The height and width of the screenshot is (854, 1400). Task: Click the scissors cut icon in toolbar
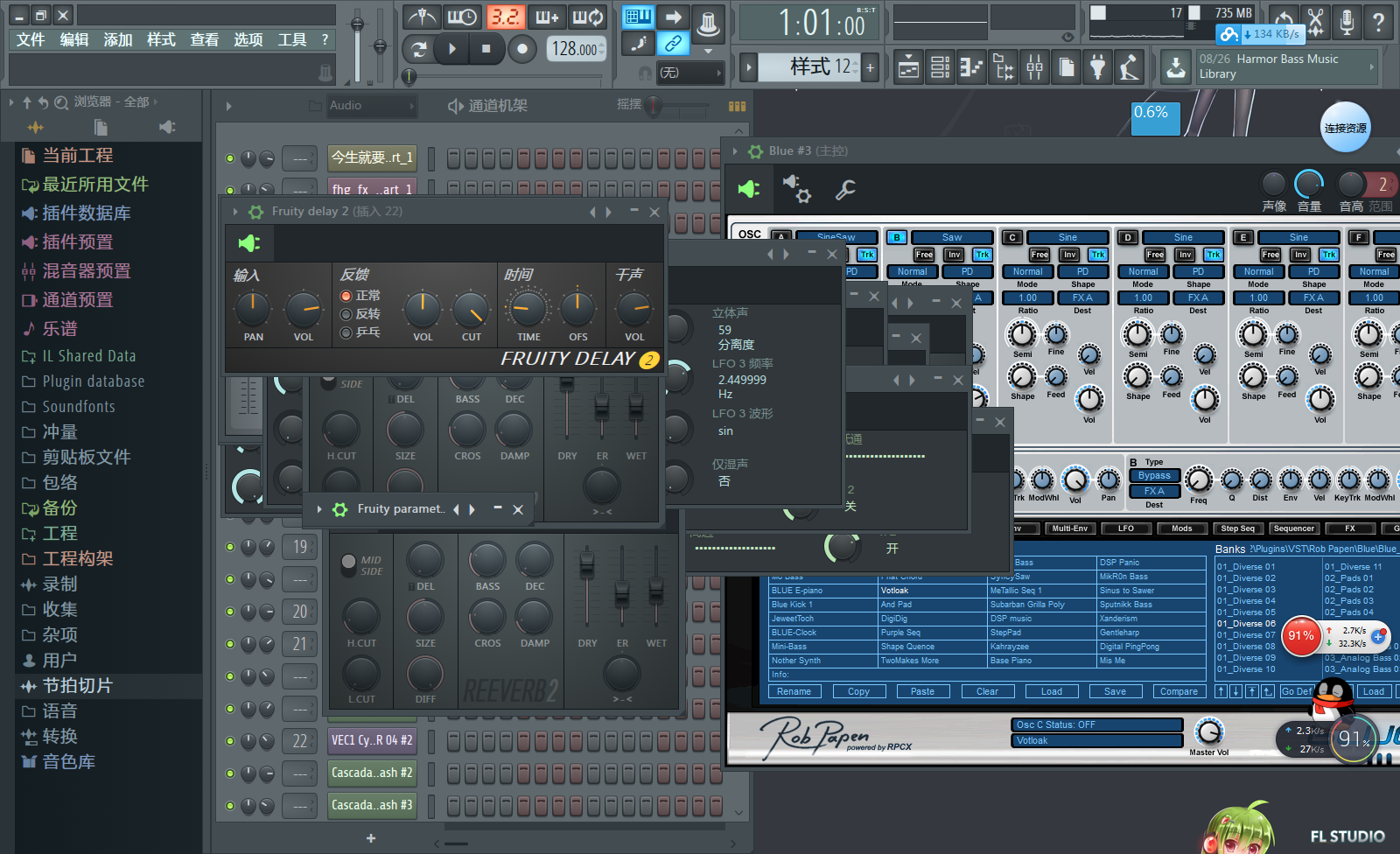point(1315,22)
